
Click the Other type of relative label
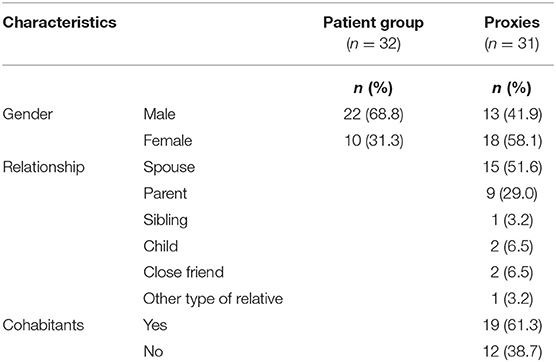[213, 299]
